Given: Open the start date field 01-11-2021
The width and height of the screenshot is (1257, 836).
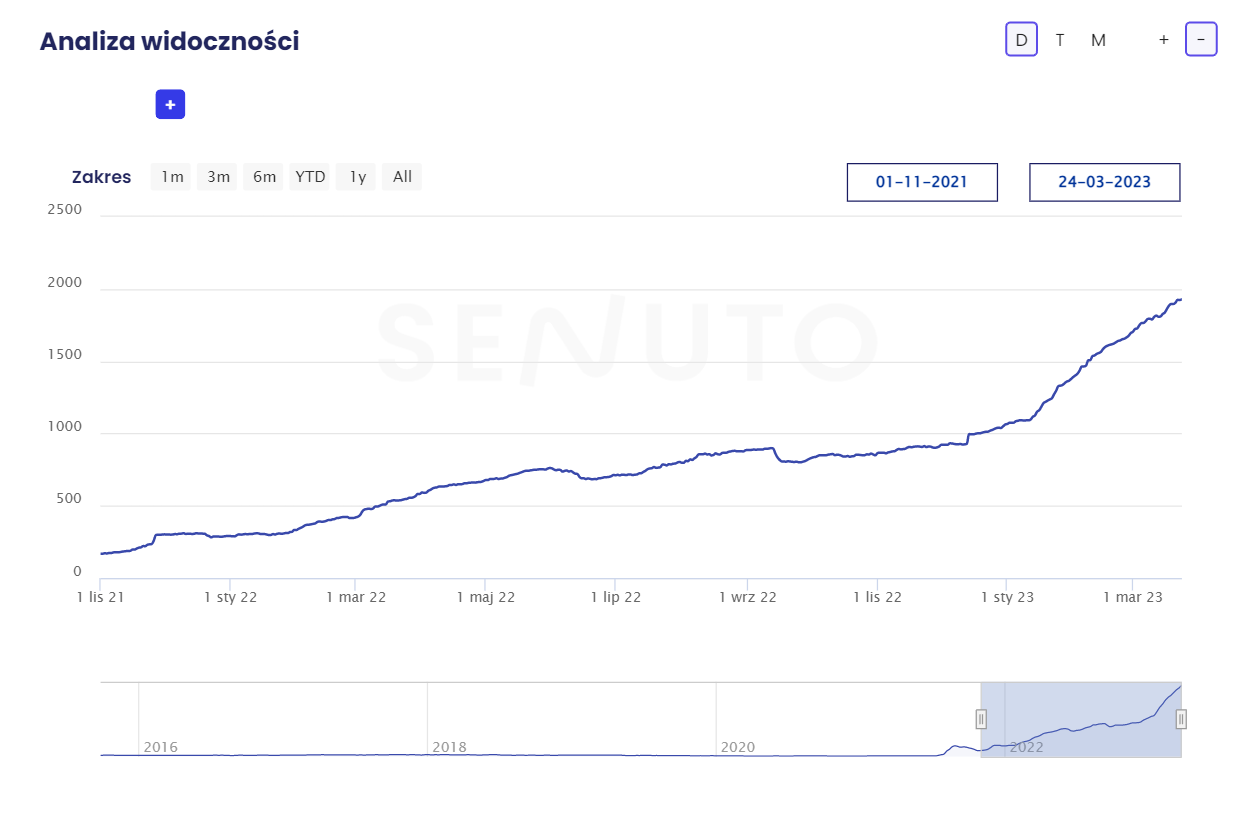Looking at the screenshot, I should pos(922,182).
